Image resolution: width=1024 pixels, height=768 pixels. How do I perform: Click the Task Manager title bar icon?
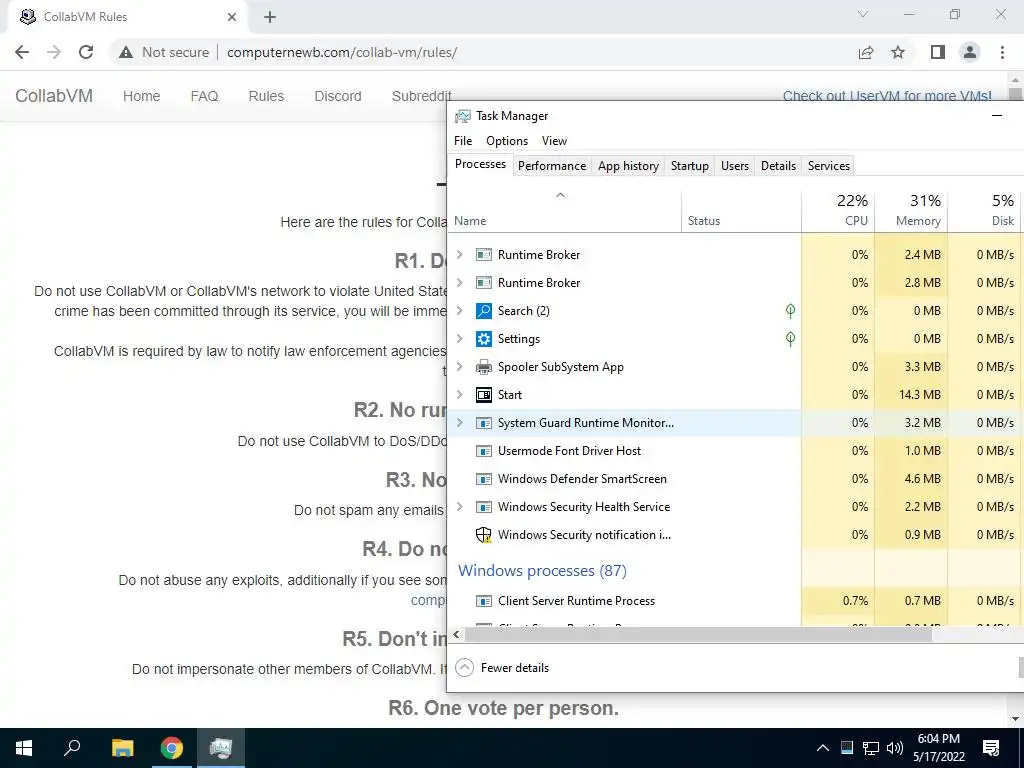click(462, 116)
